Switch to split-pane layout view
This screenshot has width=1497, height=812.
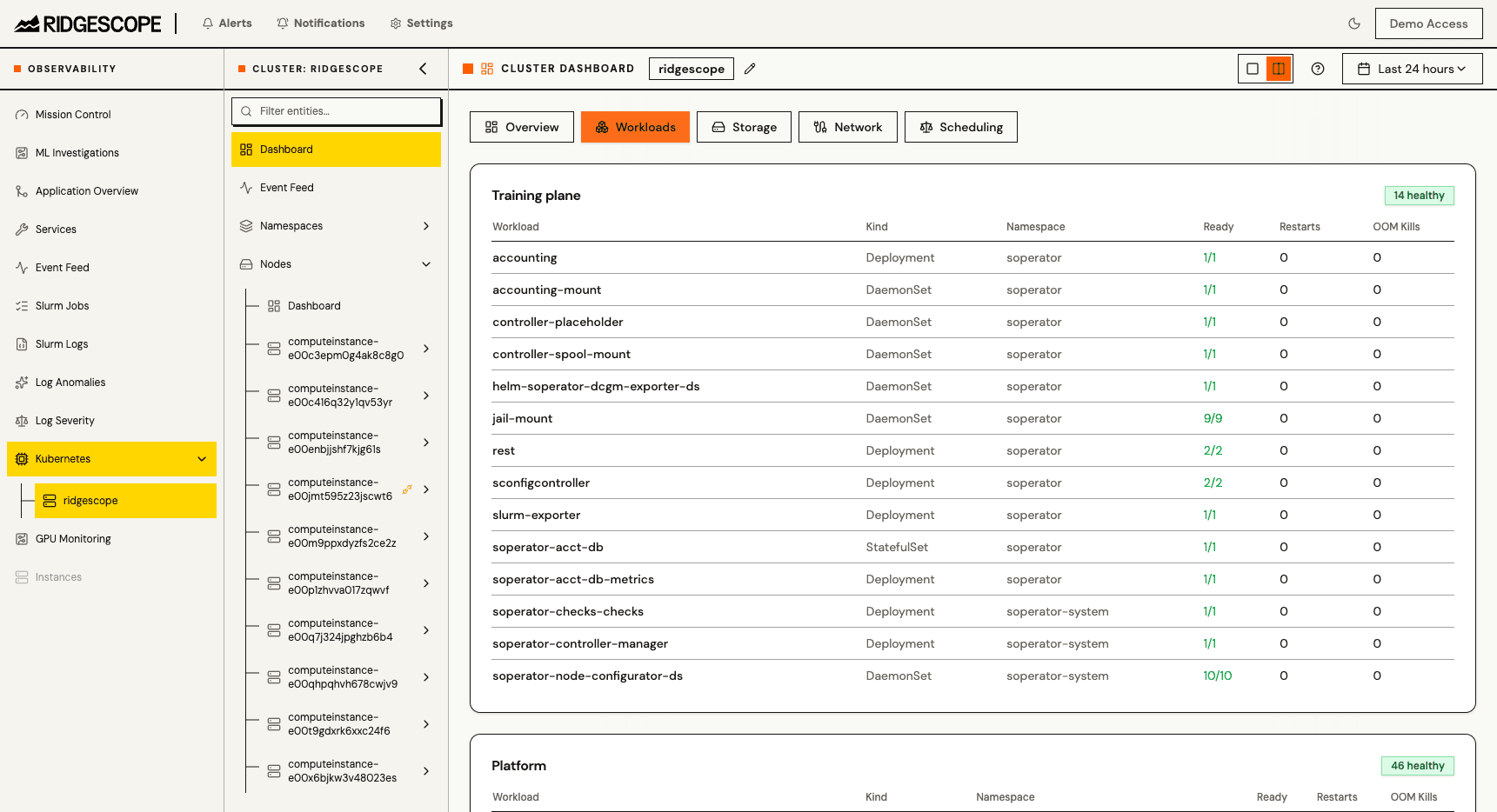click(x=1279, y=69)
